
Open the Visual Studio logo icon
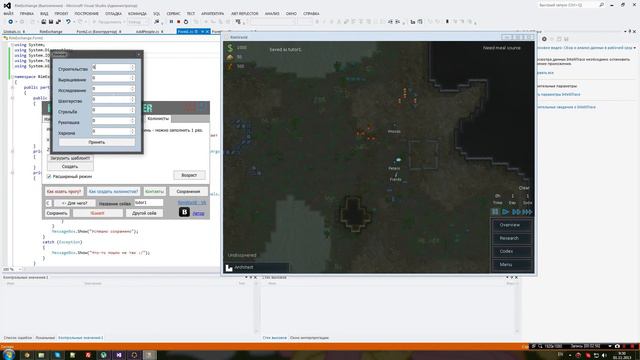(7, 6)
